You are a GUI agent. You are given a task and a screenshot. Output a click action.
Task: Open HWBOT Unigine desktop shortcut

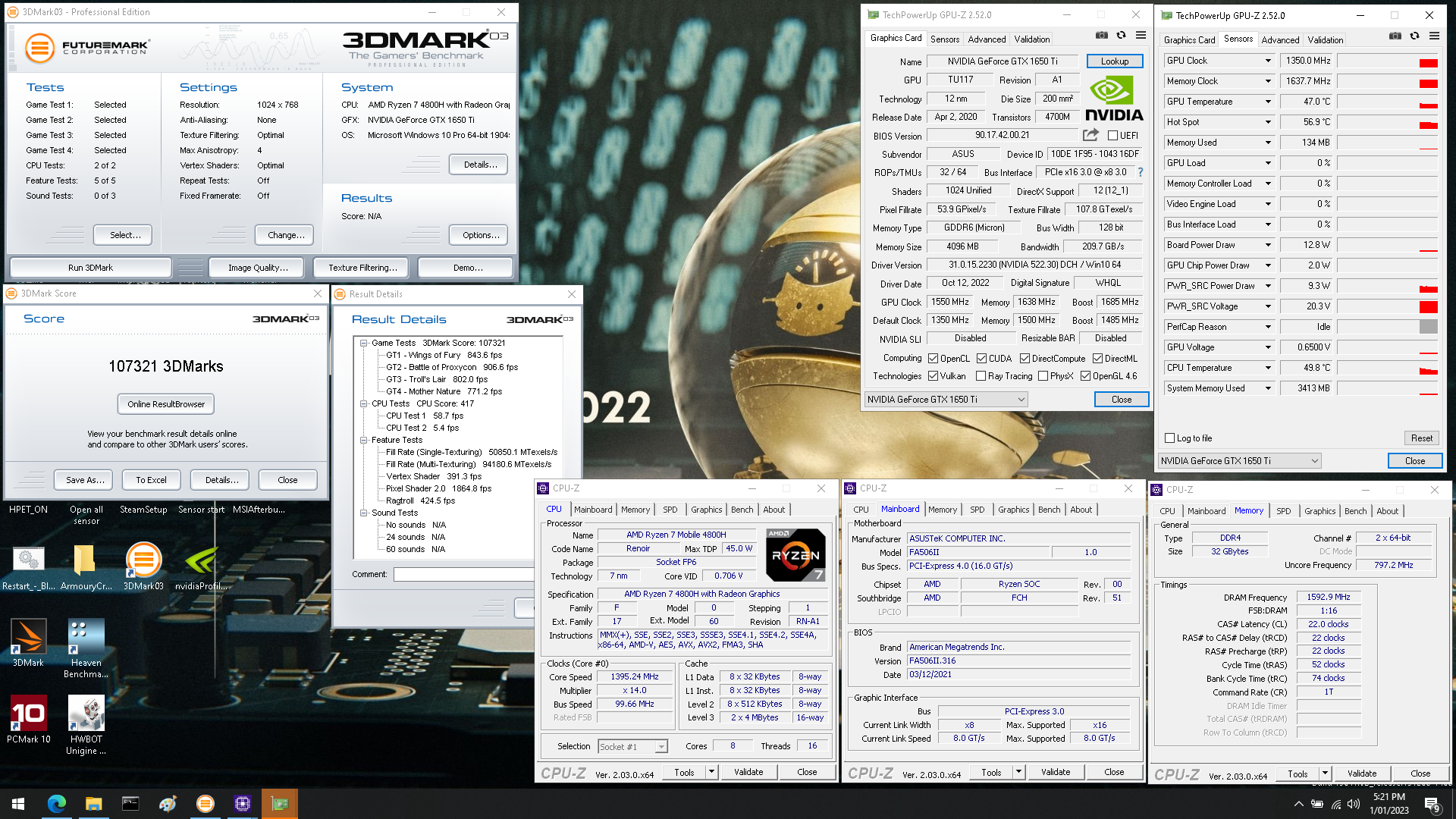(86, 725)
